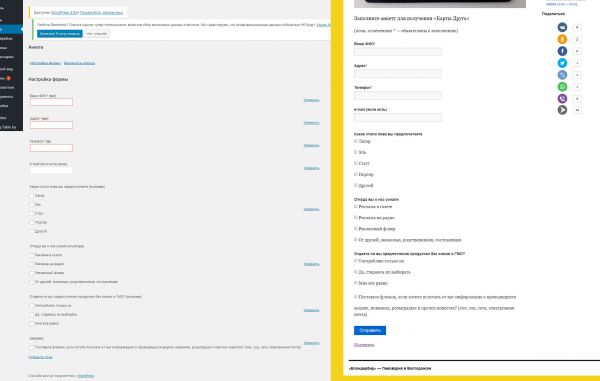Tick Стаут checkbox in admin form
The image size is (600, 381).
pos(32,213)
